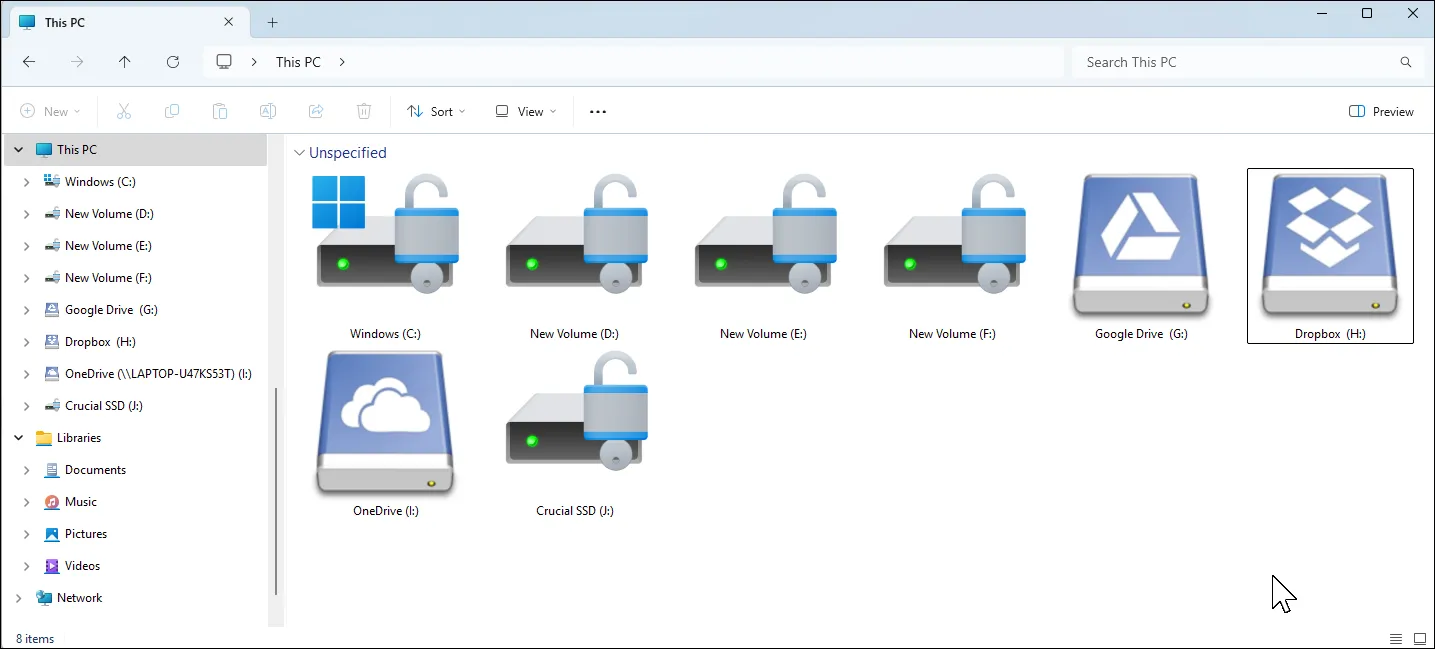This screenshot has width=1435, height=649.
Task: Open a new tab with the plus button
Action: click(x=272, y=21)
